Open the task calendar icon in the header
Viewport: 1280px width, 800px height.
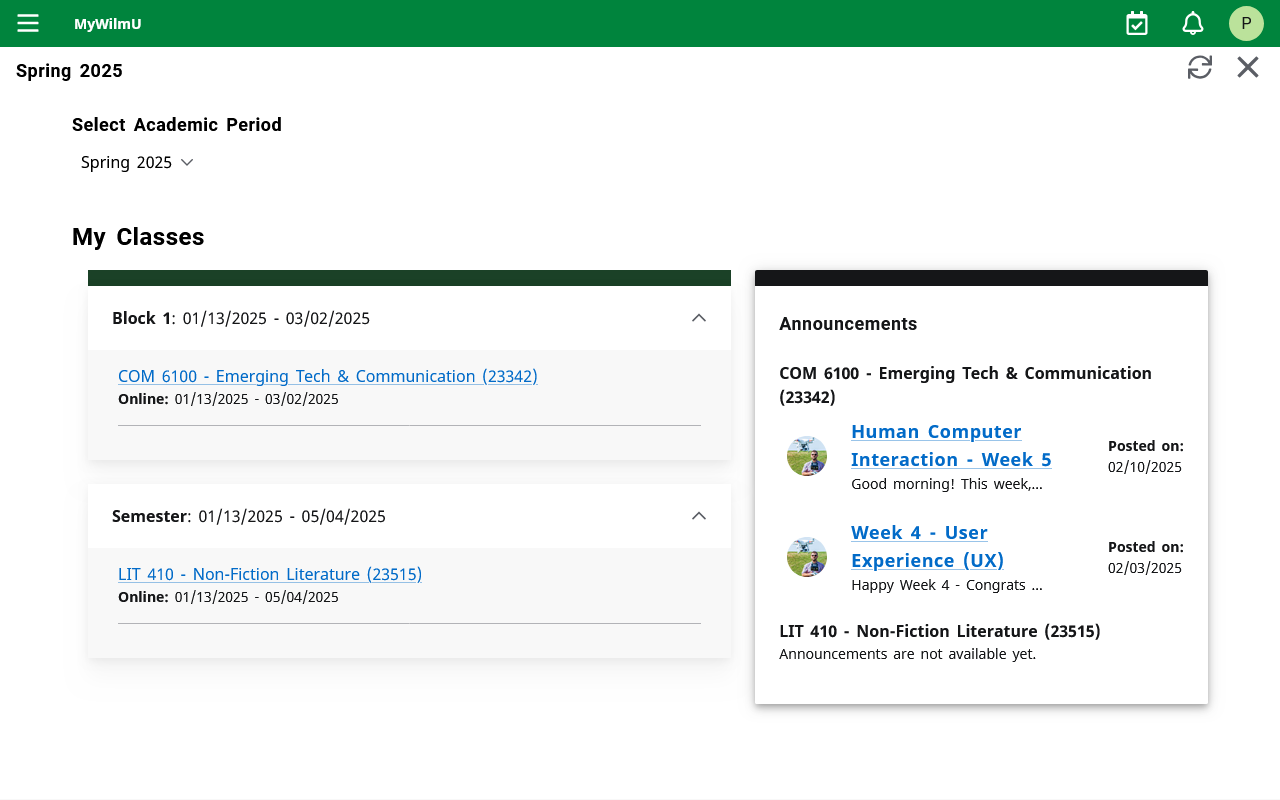[x=1136, y=22]
